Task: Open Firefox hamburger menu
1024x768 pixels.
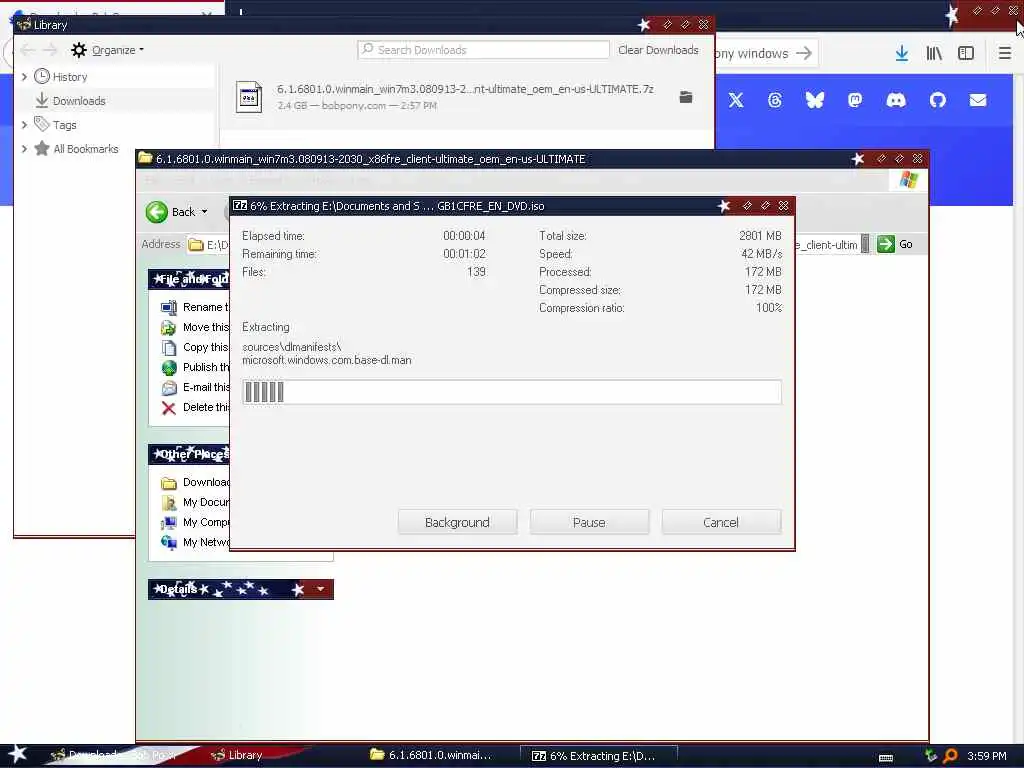Action: 1004,54
